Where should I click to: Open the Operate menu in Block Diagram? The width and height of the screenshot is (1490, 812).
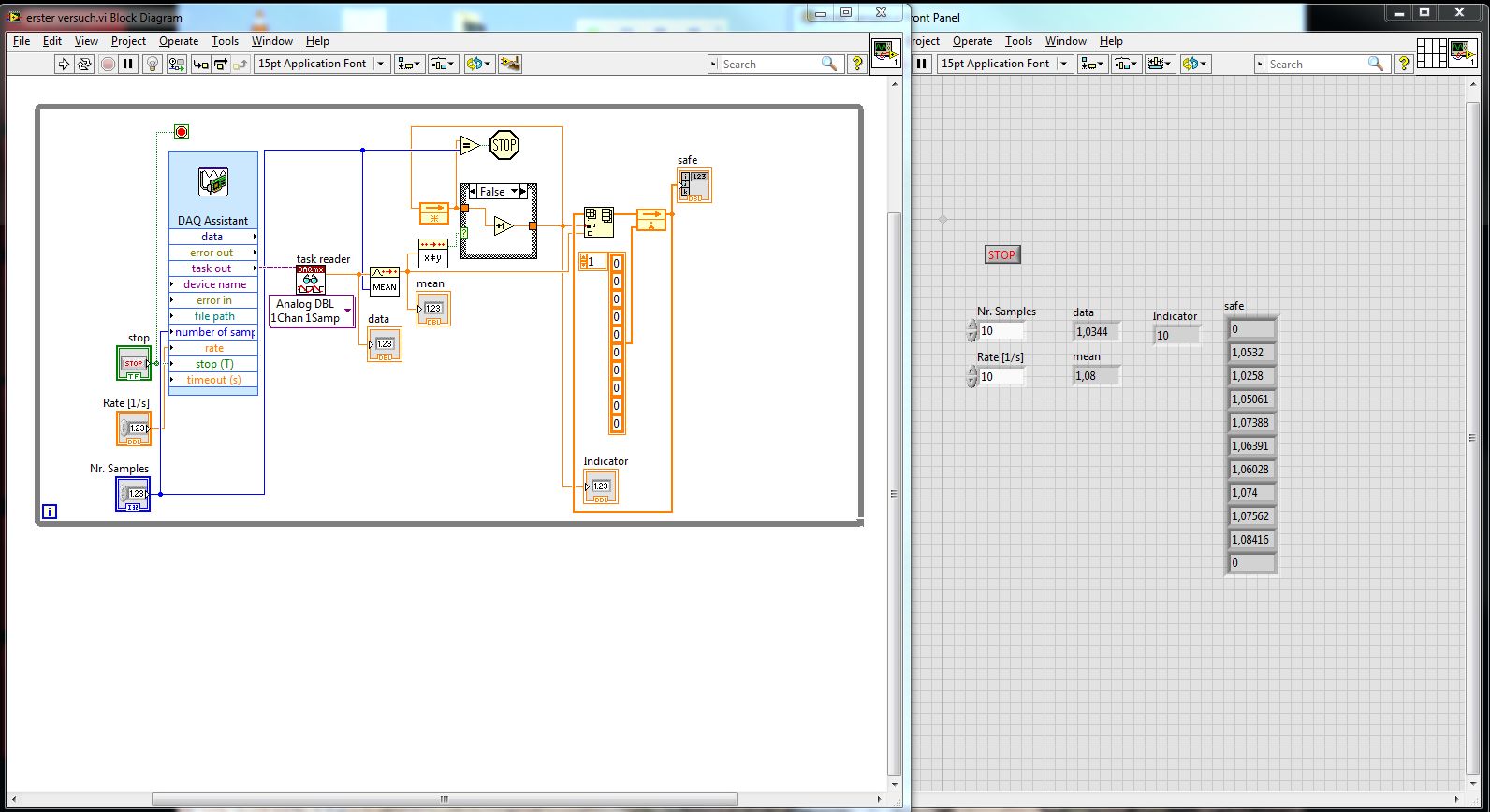178,41
